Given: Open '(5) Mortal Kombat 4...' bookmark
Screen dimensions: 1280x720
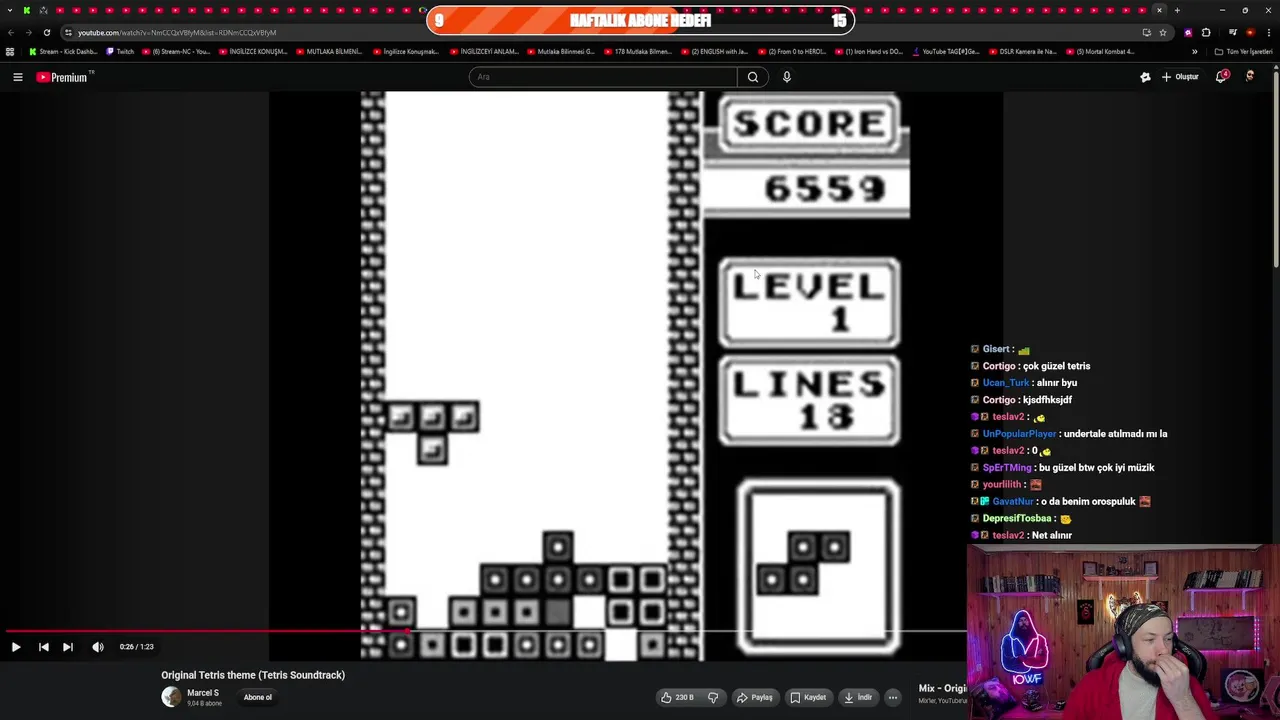Looking at the screenshot, I should 1100,51.
